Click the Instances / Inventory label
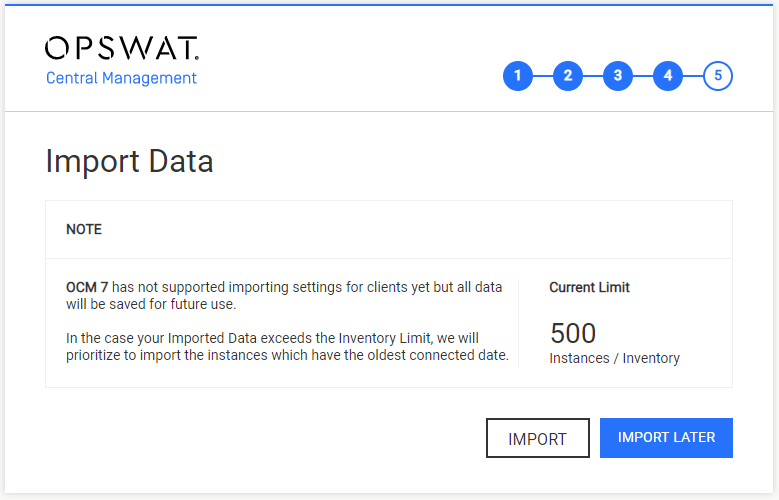Screen dimensions: 779x500 point(615,358)
